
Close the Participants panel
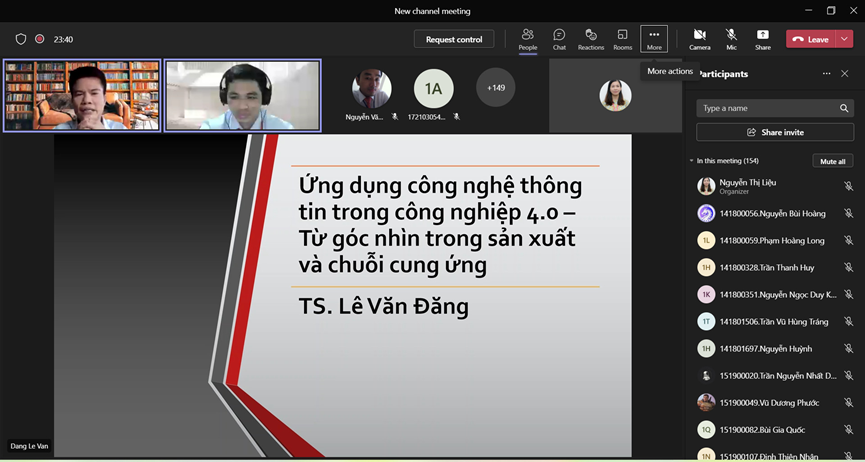(x=844, y=74)
